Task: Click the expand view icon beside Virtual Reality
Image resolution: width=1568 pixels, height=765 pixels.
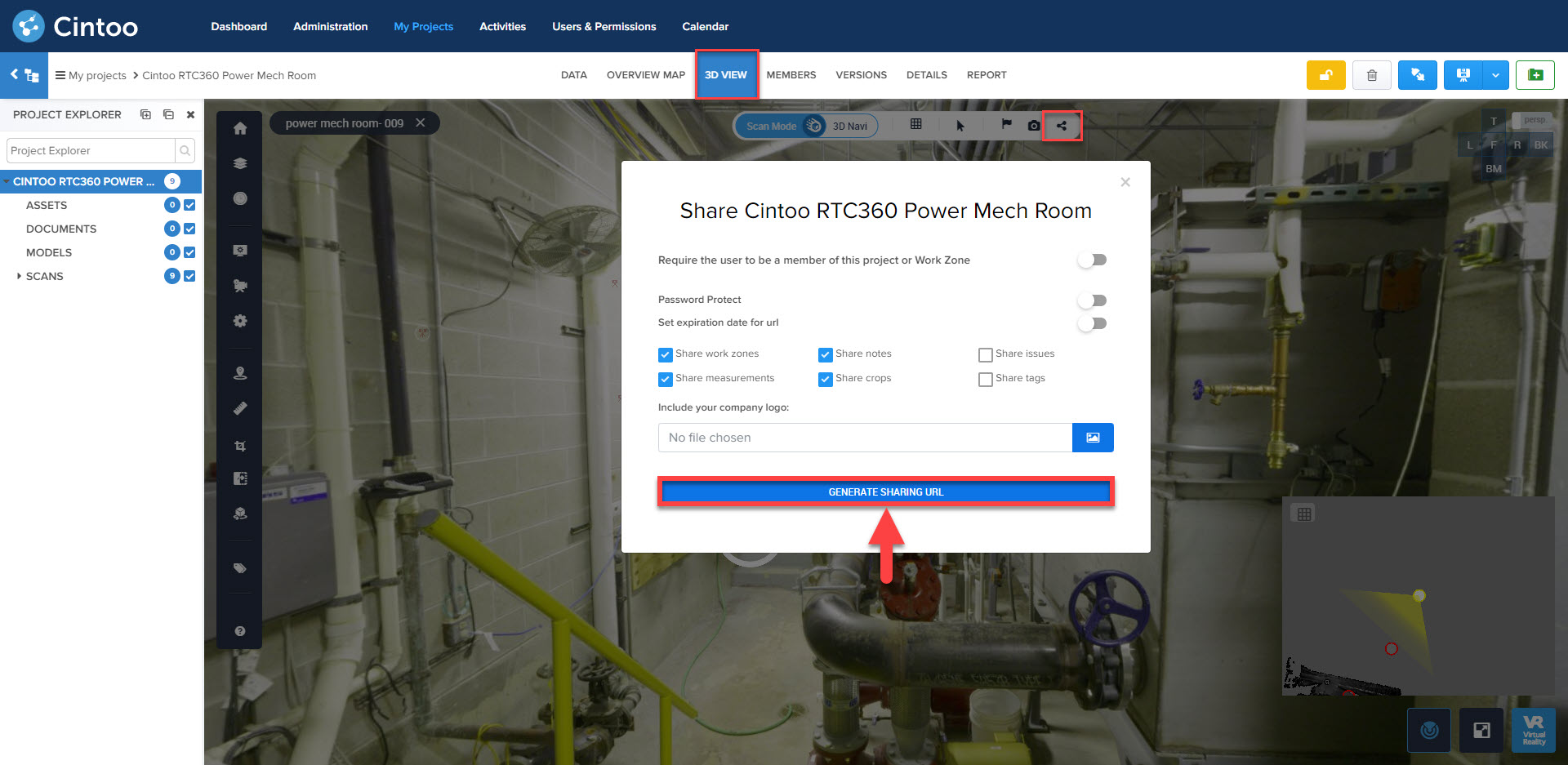Action: click(1481, 730)
